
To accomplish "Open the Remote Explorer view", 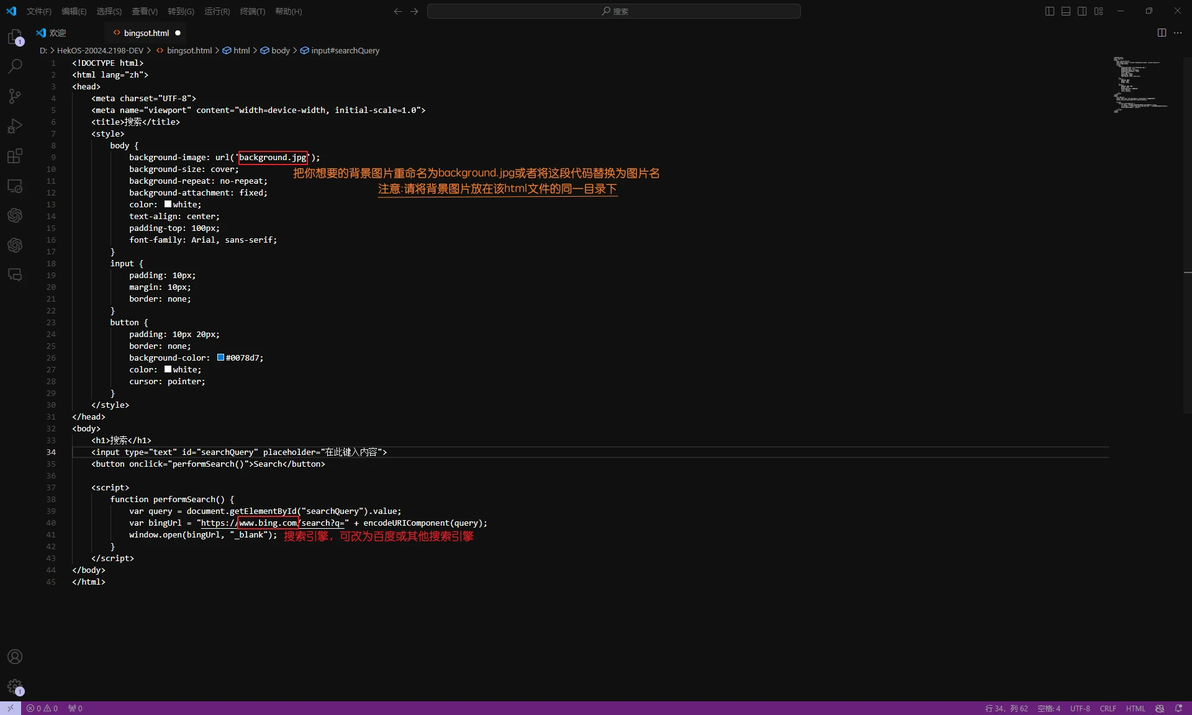I will click(x=14, y=185).
